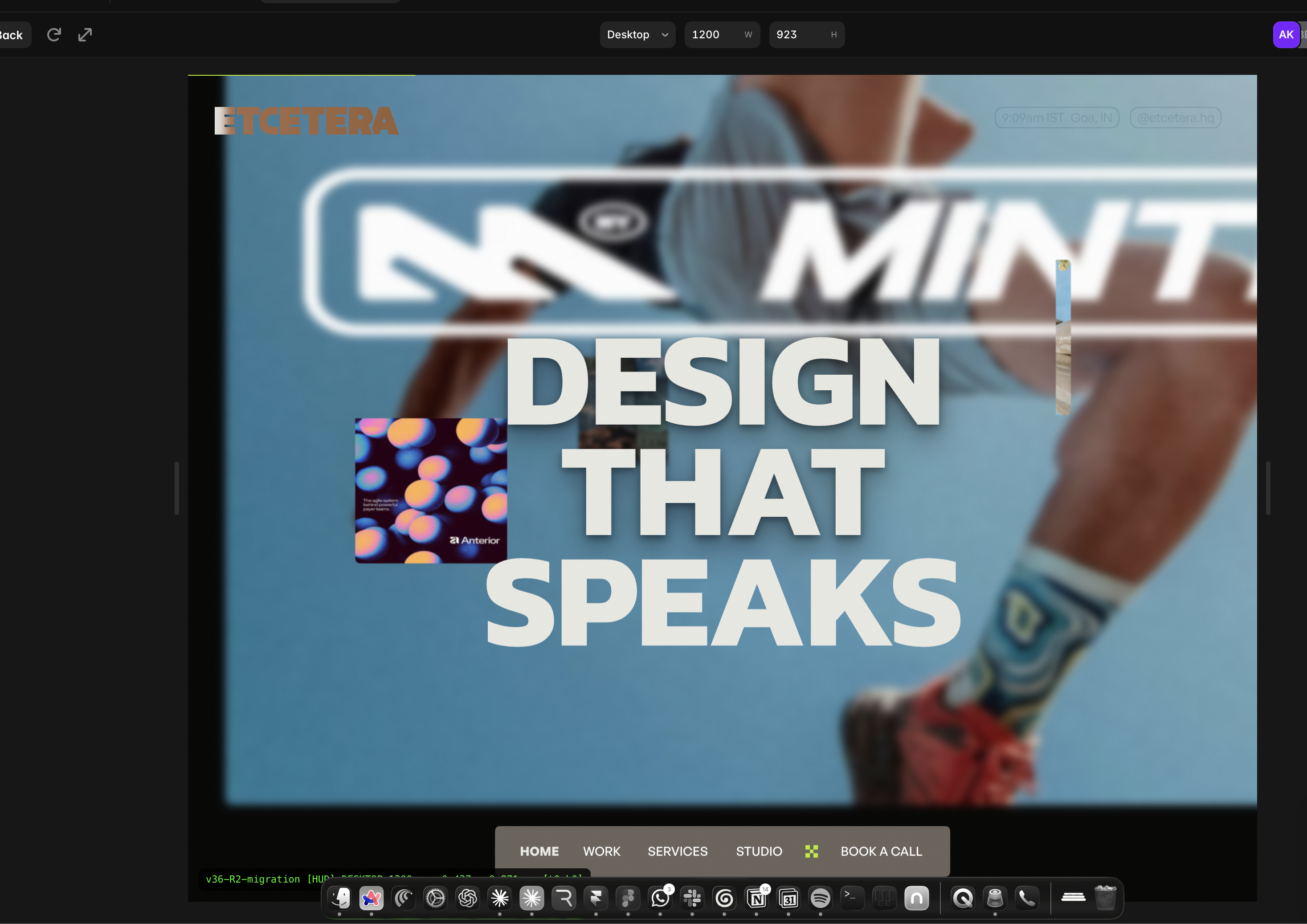Open the light-background starburst app in the dock
1307x924 pixels.
[532, 898]
